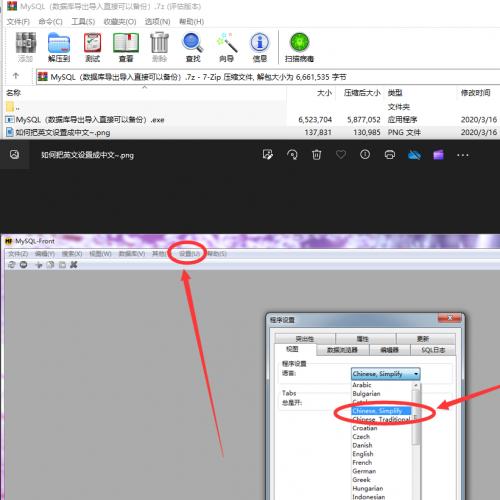Show file info in Photos viewer

tap(365, 155)
